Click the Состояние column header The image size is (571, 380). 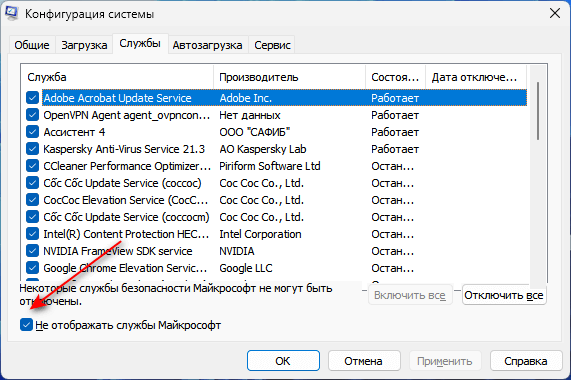(395, 77)
